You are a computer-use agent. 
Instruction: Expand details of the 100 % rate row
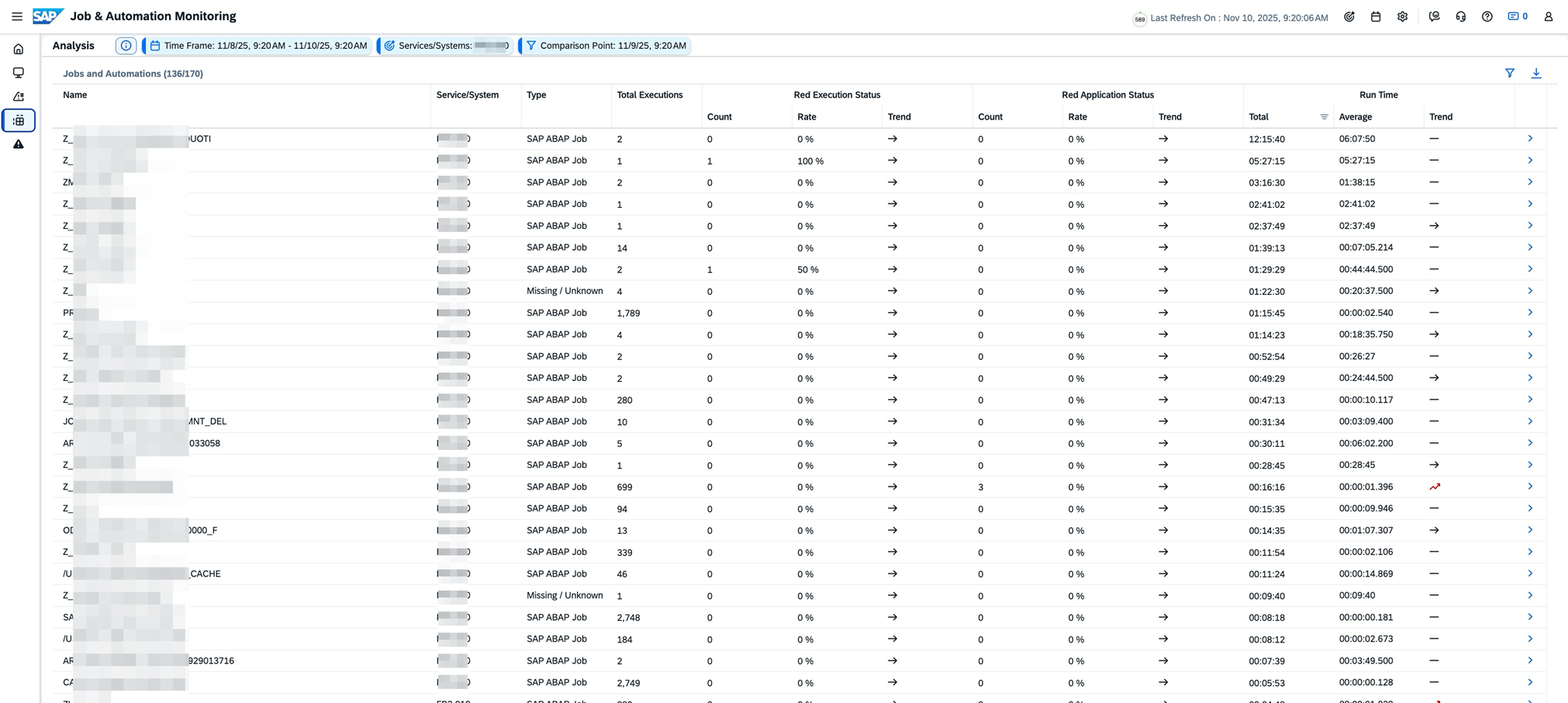pos(1529,161)
